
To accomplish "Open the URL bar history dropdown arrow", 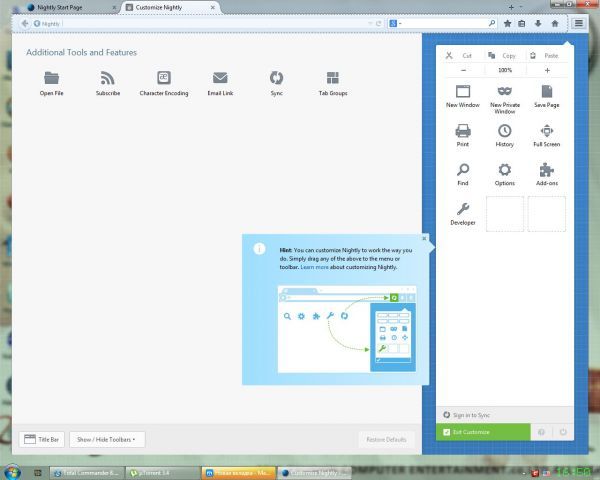I will click(x=370, y=24).
